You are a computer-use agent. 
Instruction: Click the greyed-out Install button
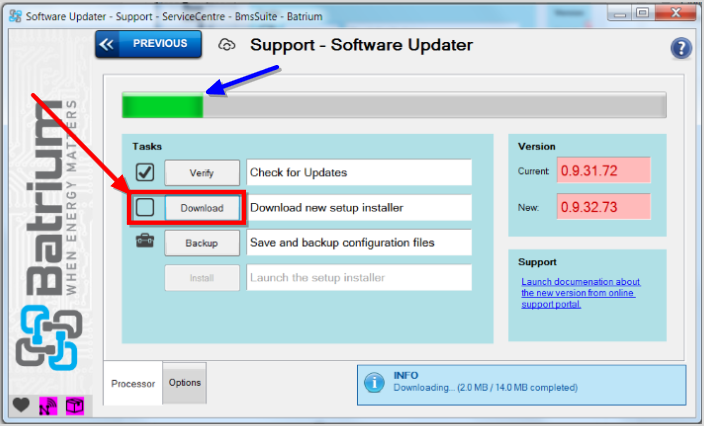[x=202, y=278]
